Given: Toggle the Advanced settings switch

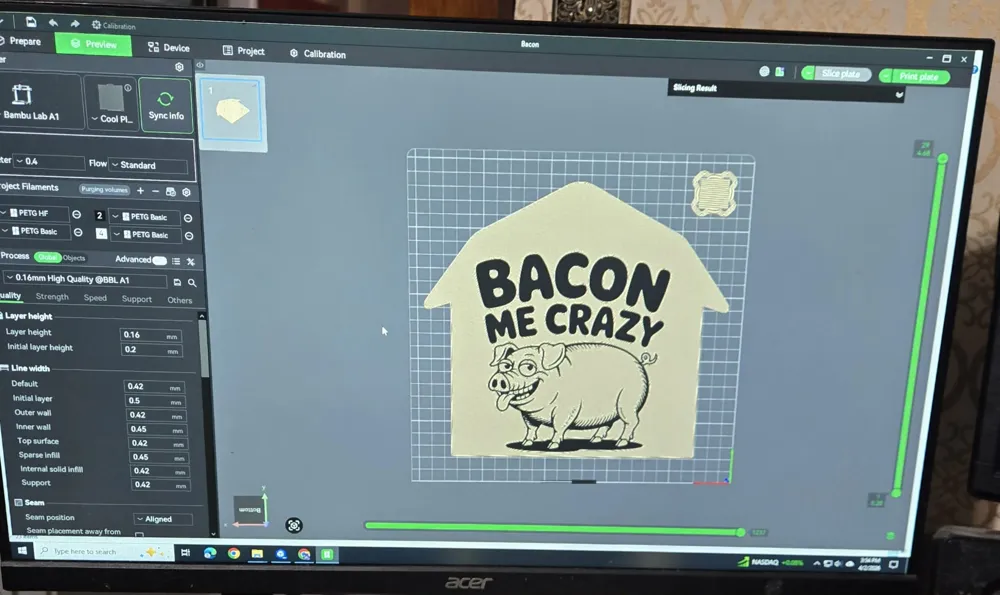Looking at the screenshot, I should click(x=159, y=260).
